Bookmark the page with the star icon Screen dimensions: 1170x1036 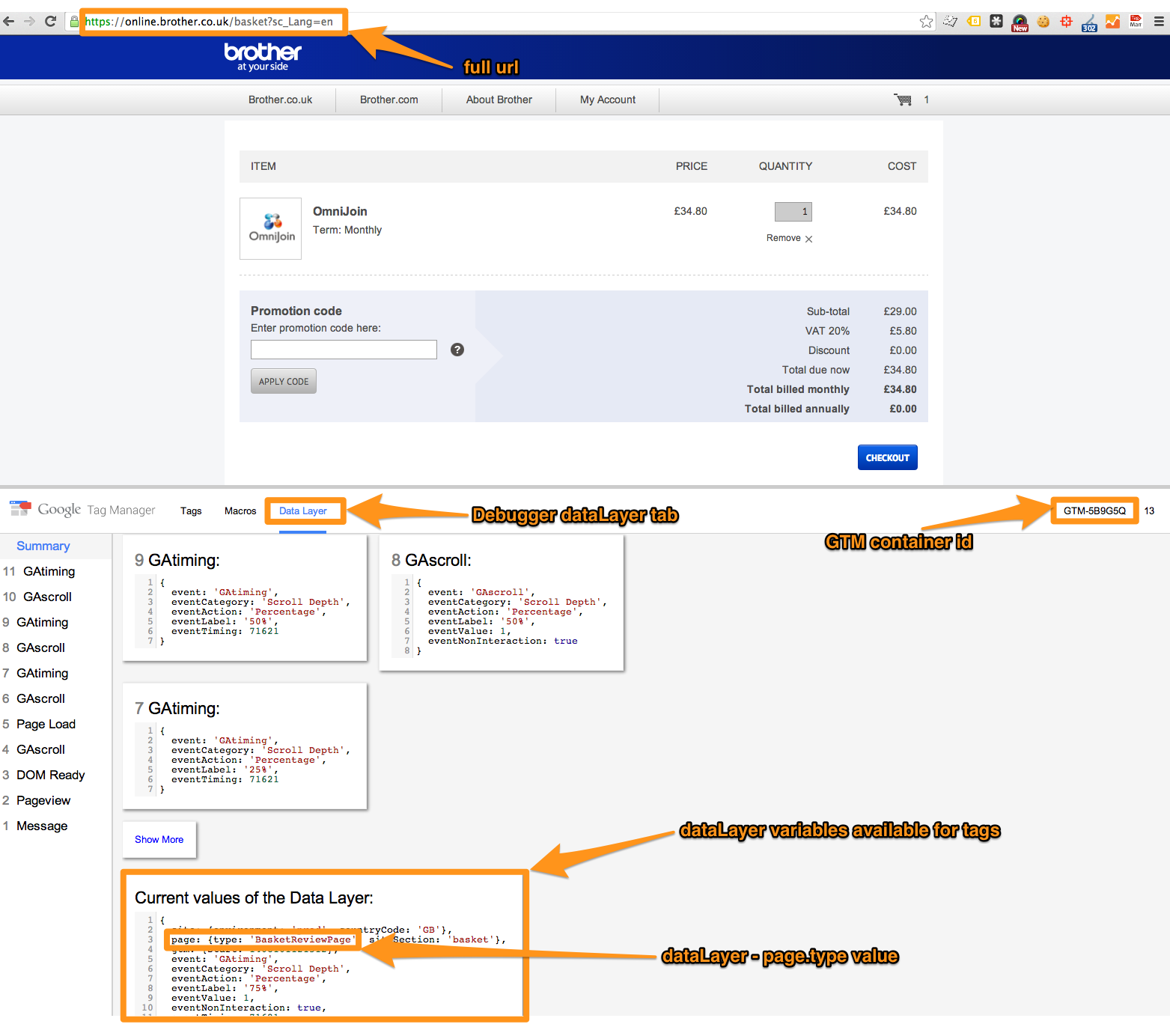point(927,22)
